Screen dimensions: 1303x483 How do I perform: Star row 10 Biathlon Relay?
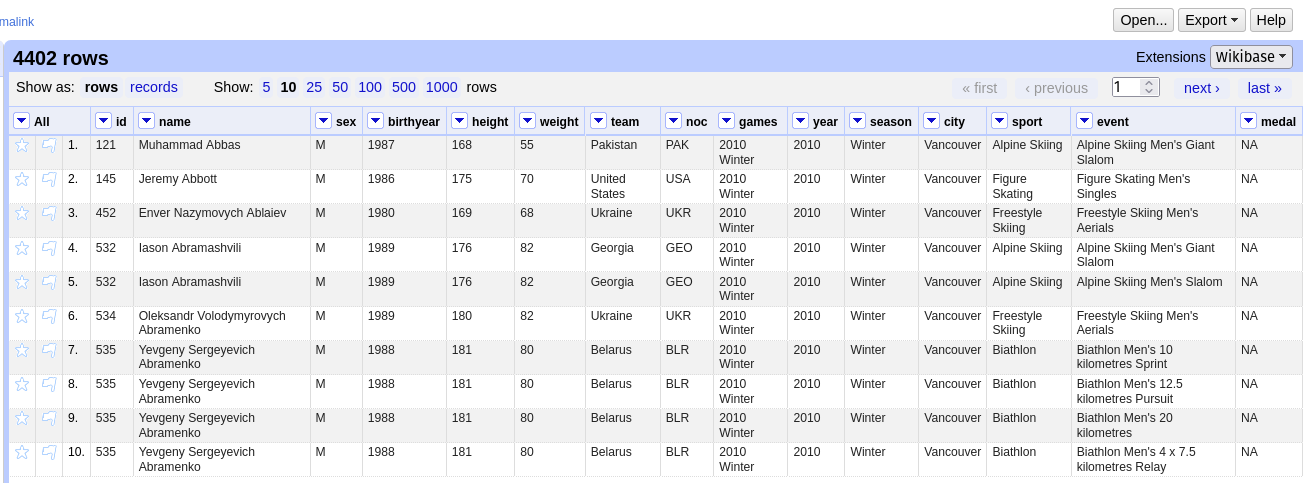pos(22,453)
